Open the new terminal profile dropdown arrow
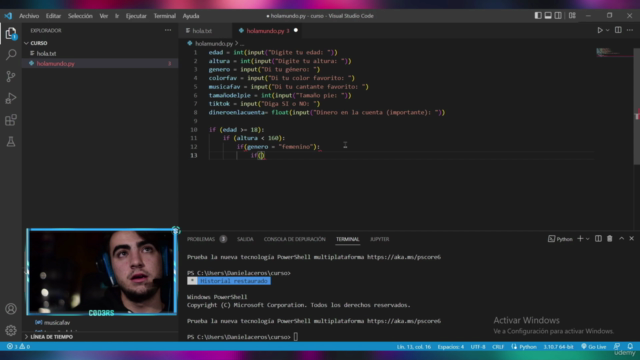This screenshot has height=360, width=640. 587,239
